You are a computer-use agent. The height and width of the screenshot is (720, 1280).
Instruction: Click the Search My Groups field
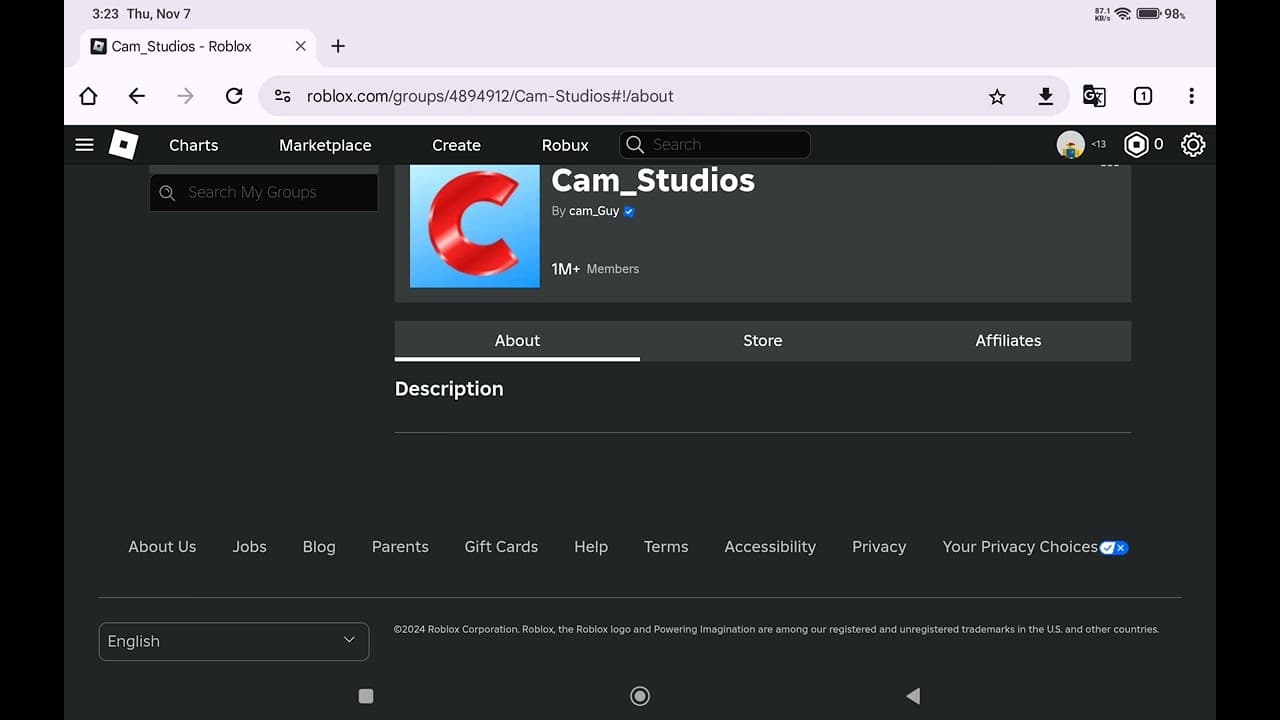click(264, 193)
